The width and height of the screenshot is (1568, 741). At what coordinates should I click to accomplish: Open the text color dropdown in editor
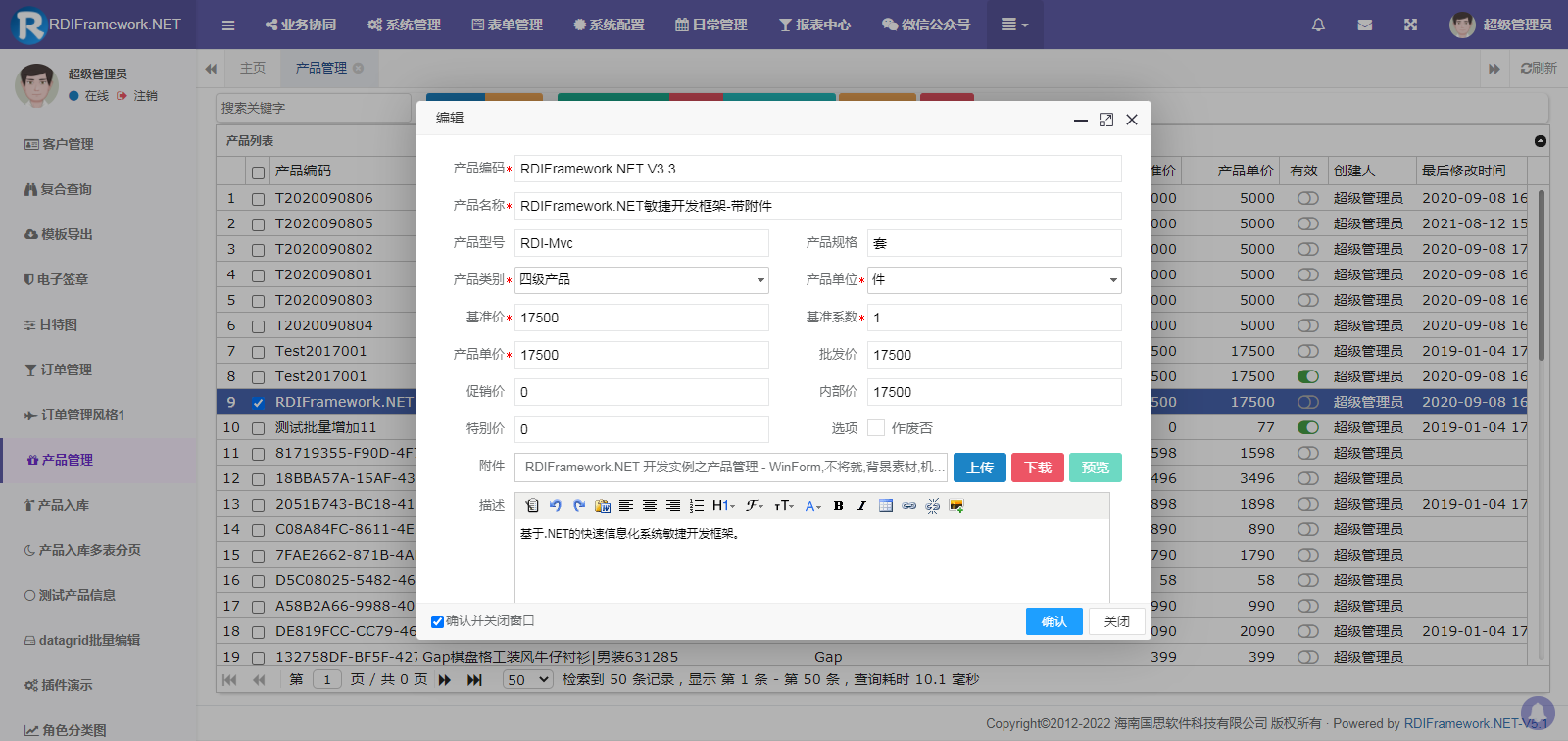(813, 506)
